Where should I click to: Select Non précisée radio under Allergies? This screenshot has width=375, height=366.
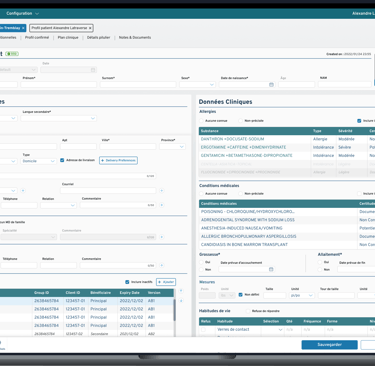pos(240,121)
